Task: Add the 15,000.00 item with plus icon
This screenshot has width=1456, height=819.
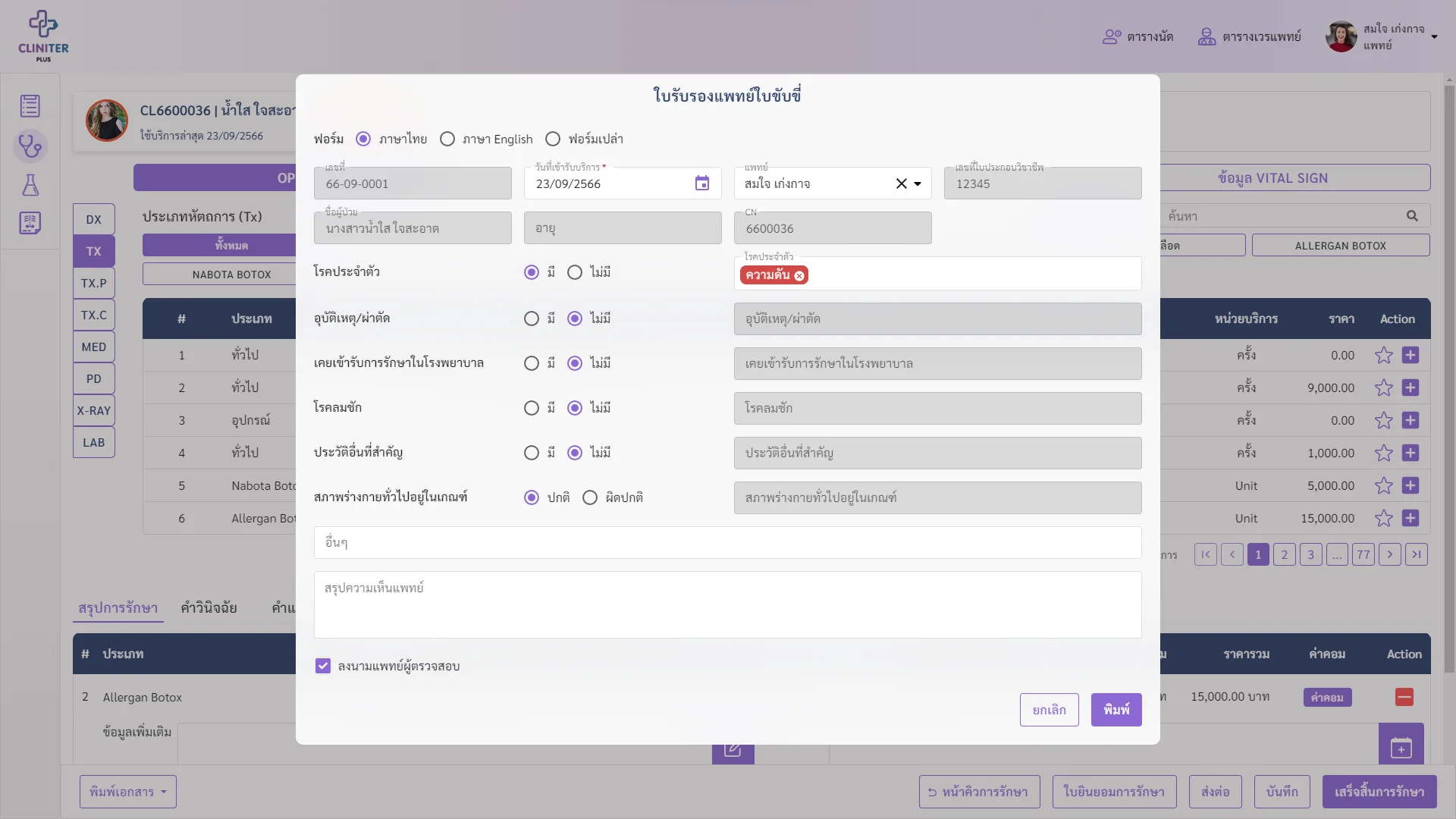Action: (1410, 518)
